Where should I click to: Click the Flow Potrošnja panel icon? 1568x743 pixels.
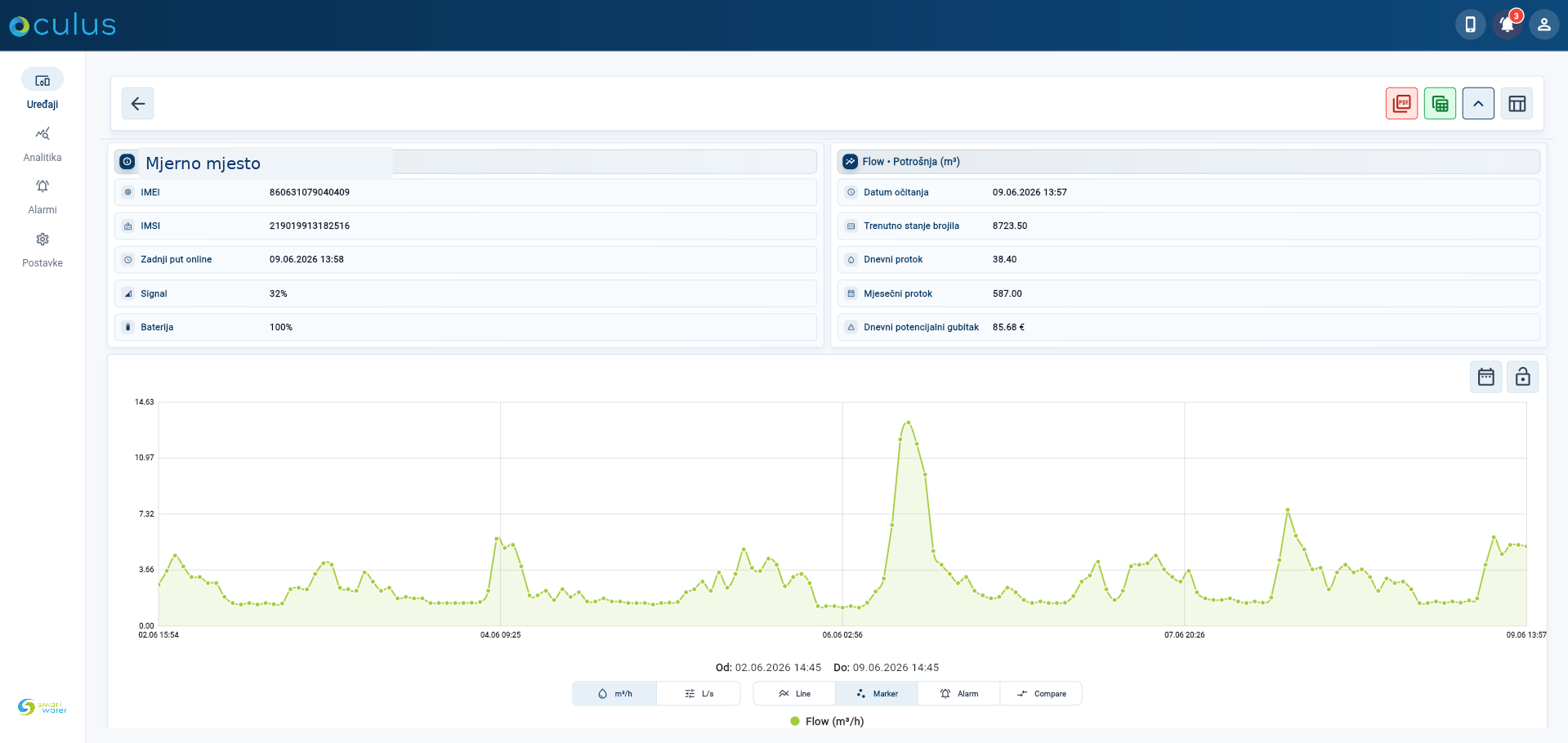[x=851, y=162]
